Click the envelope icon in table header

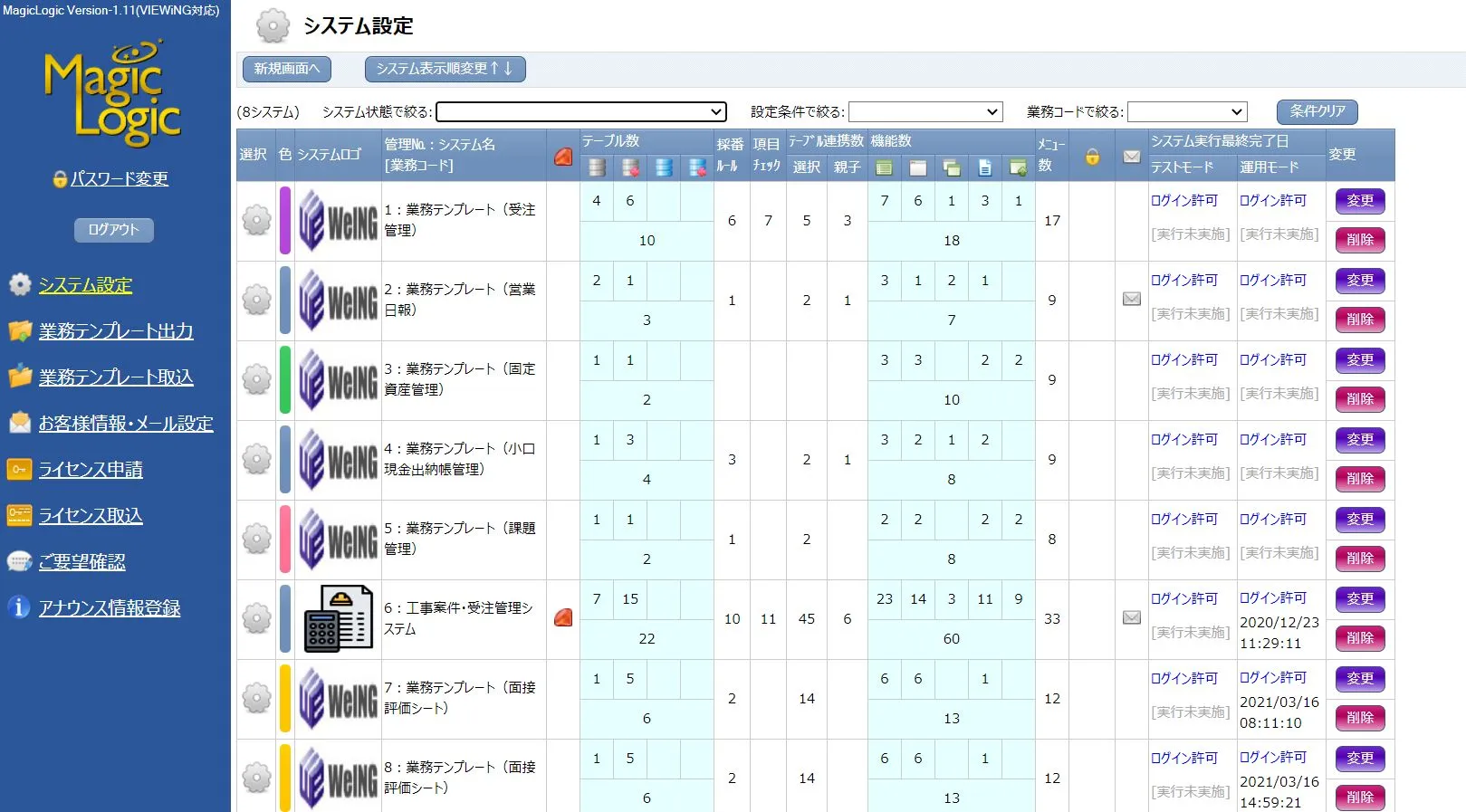pyautogui.click(x=1131, y=156)
